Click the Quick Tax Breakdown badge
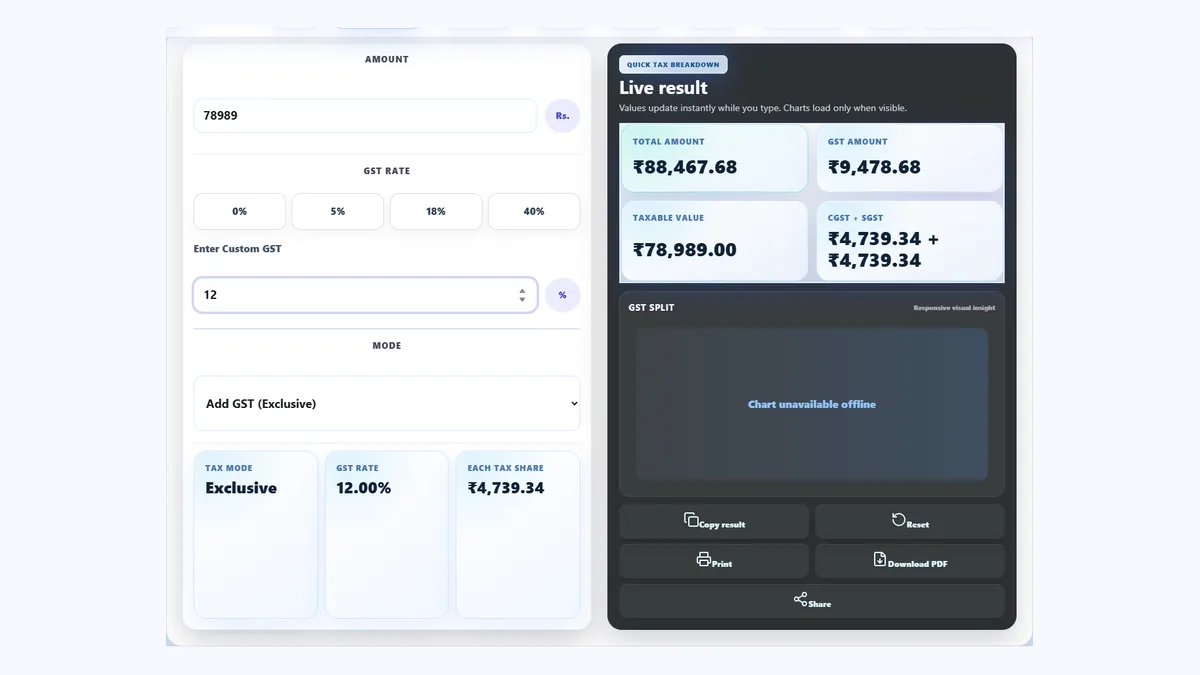The width and height of the screenshot is (1200, 675). coord(673,64)
